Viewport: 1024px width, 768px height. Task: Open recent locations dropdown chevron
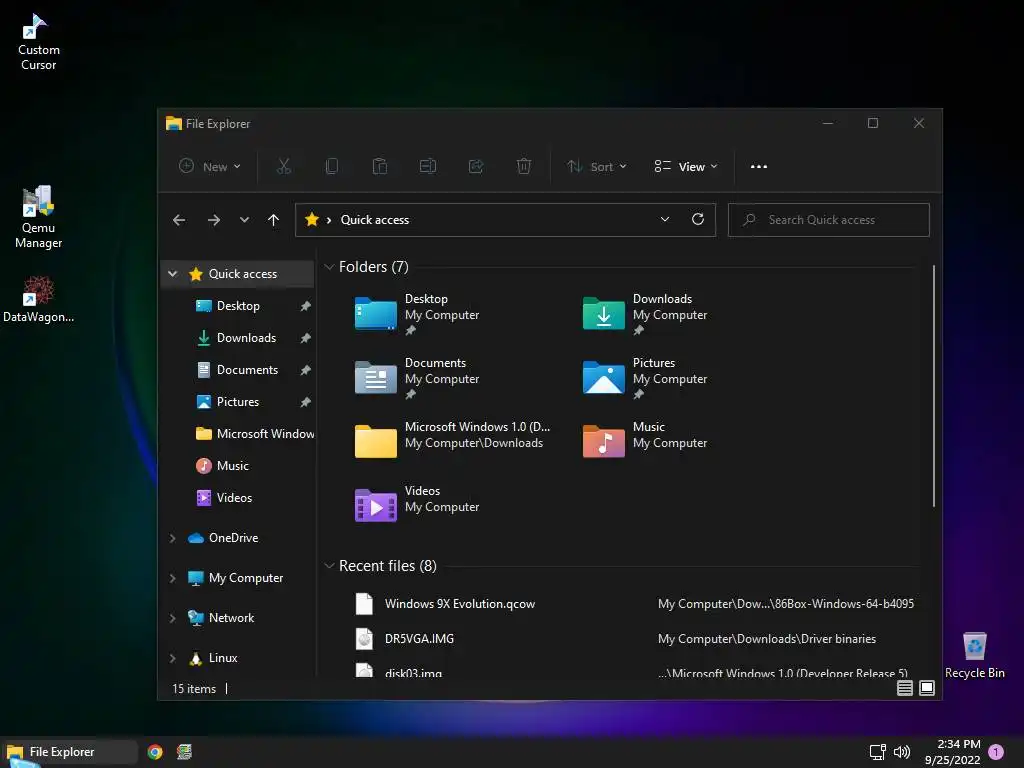pyautogui.click(x=244, y=220)
